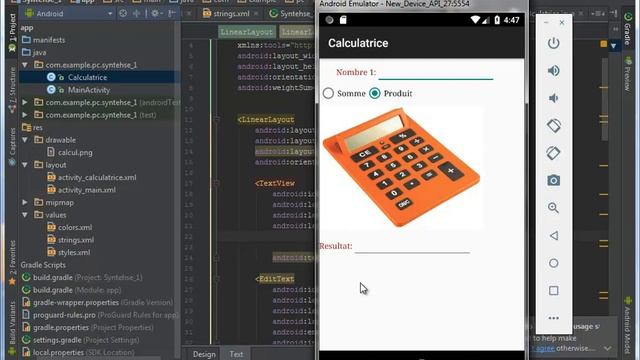
Task: Click first LinearLayout breadcrumb in editor
Action: point(247,32)
